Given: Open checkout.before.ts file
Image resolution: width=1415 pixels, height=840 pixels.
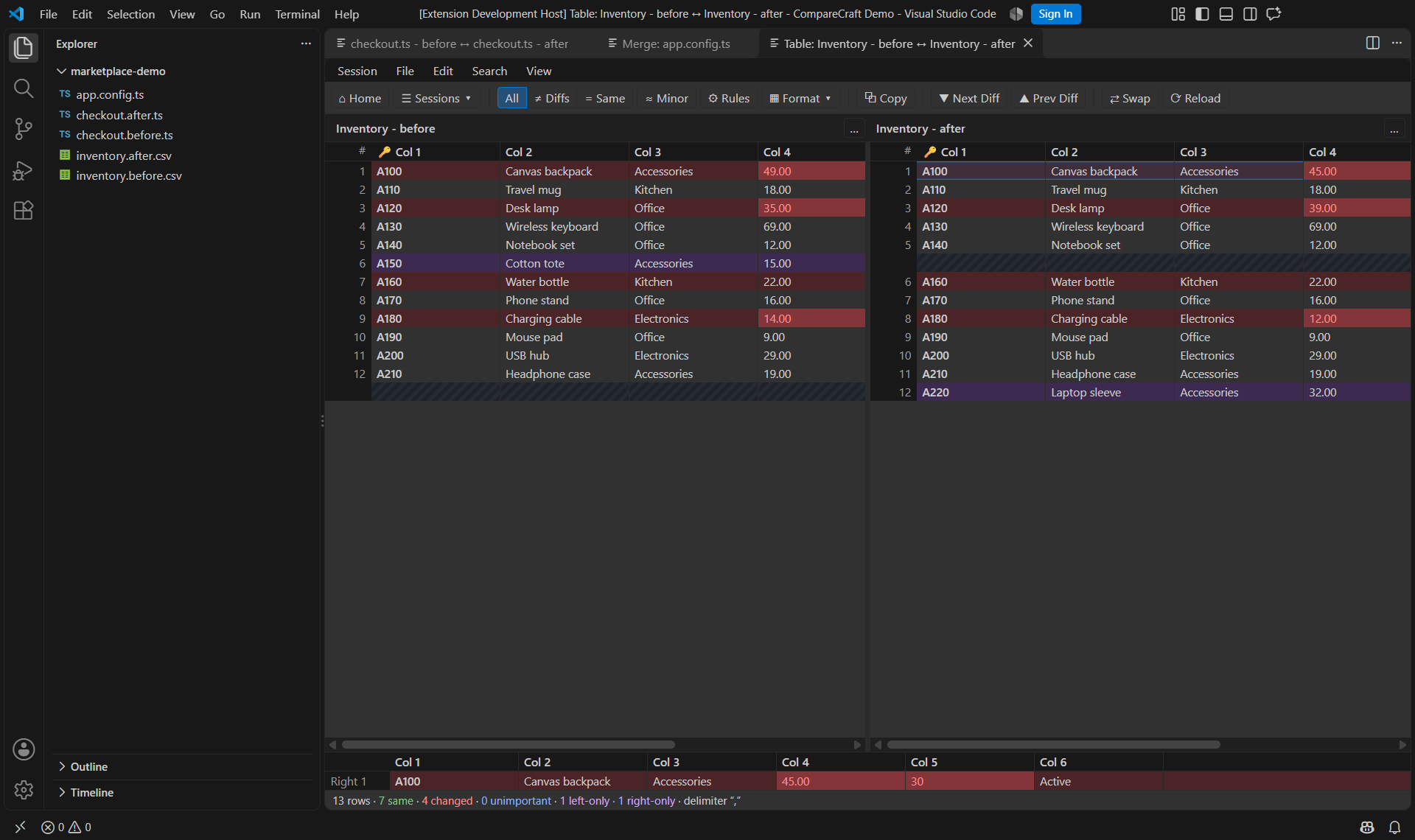Looking at the screenshot, I should (x=124, y=135).
